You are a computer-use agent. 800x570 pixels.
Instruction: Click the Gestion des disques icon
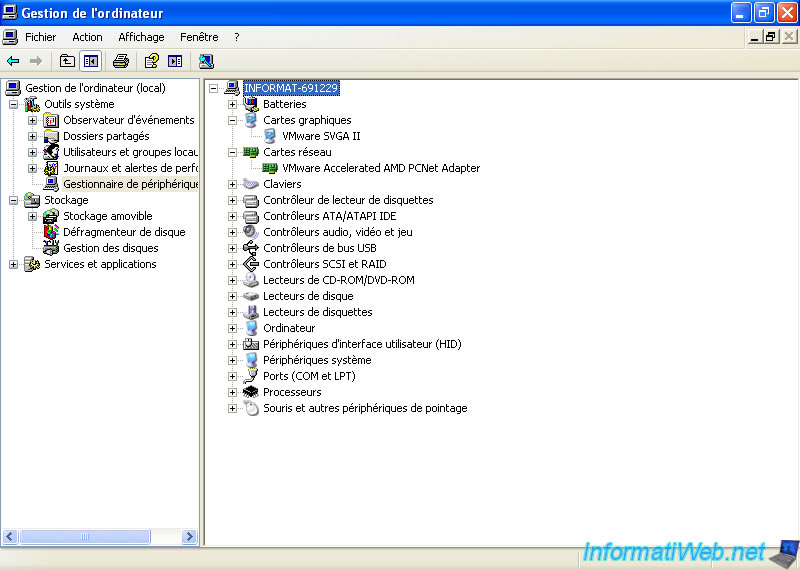coord(51,248)
